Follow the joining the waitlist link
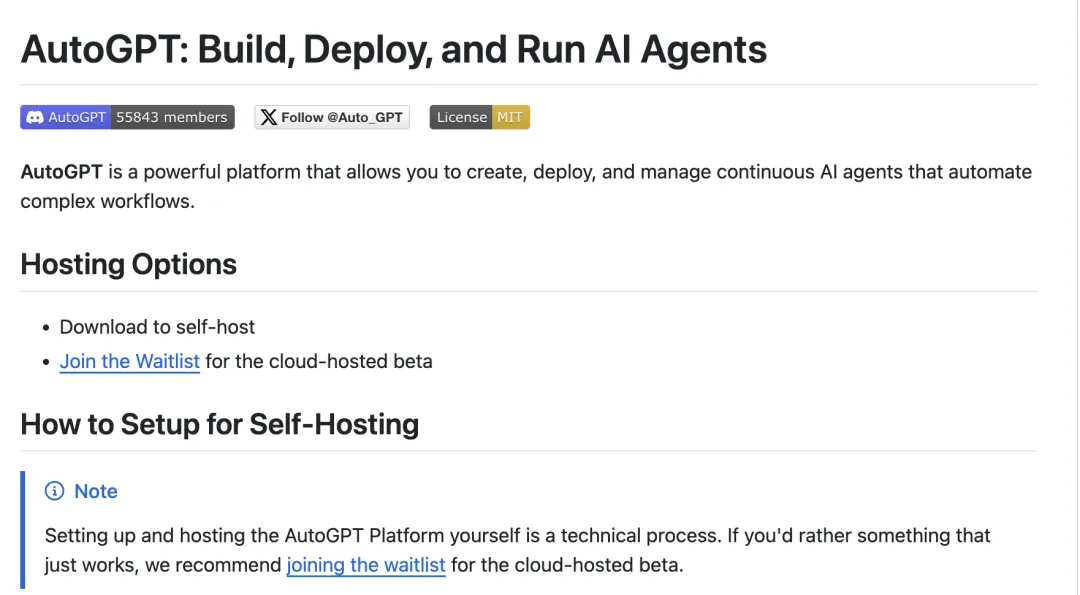 [x=366, y=565]
